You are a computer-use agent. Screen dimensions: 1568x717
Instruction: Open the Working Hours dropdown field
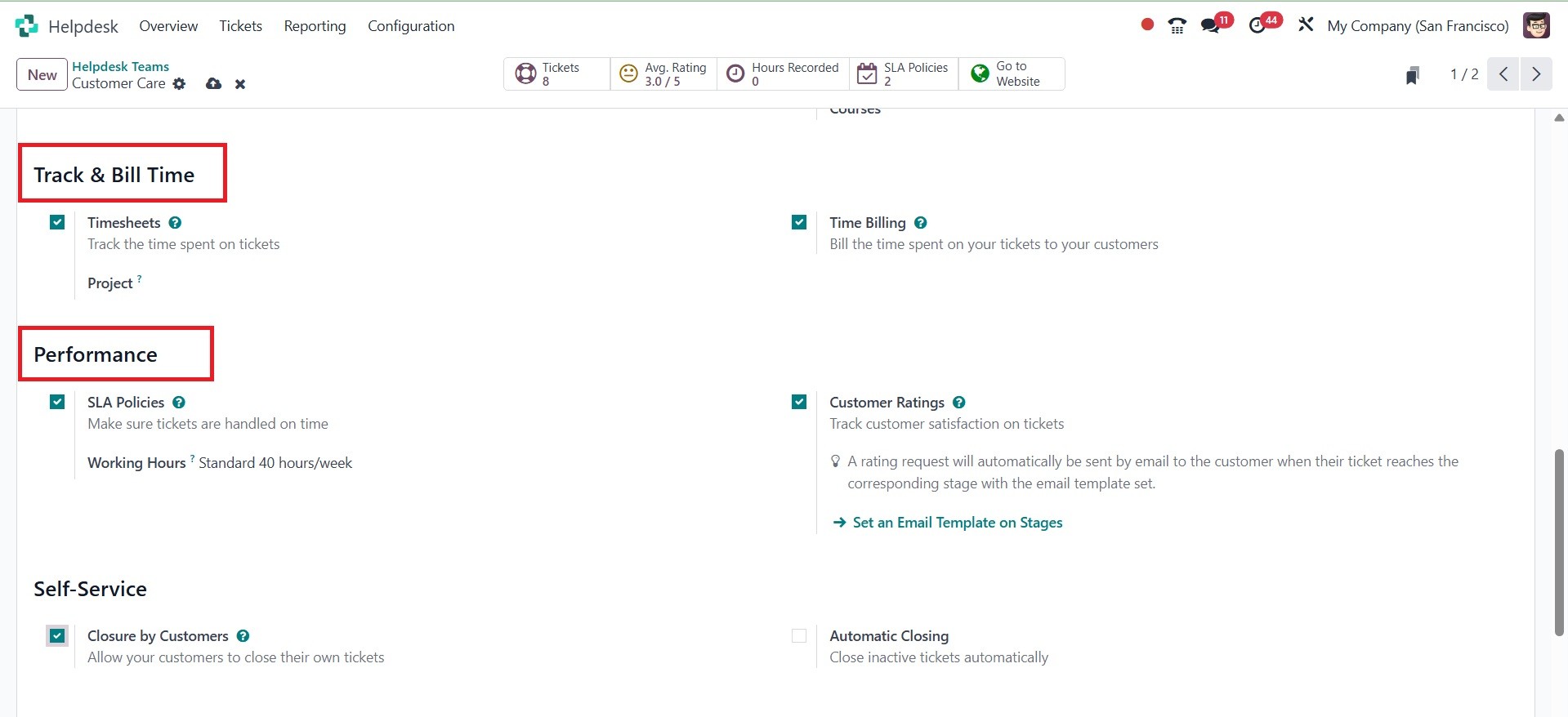tap(275, 463)
